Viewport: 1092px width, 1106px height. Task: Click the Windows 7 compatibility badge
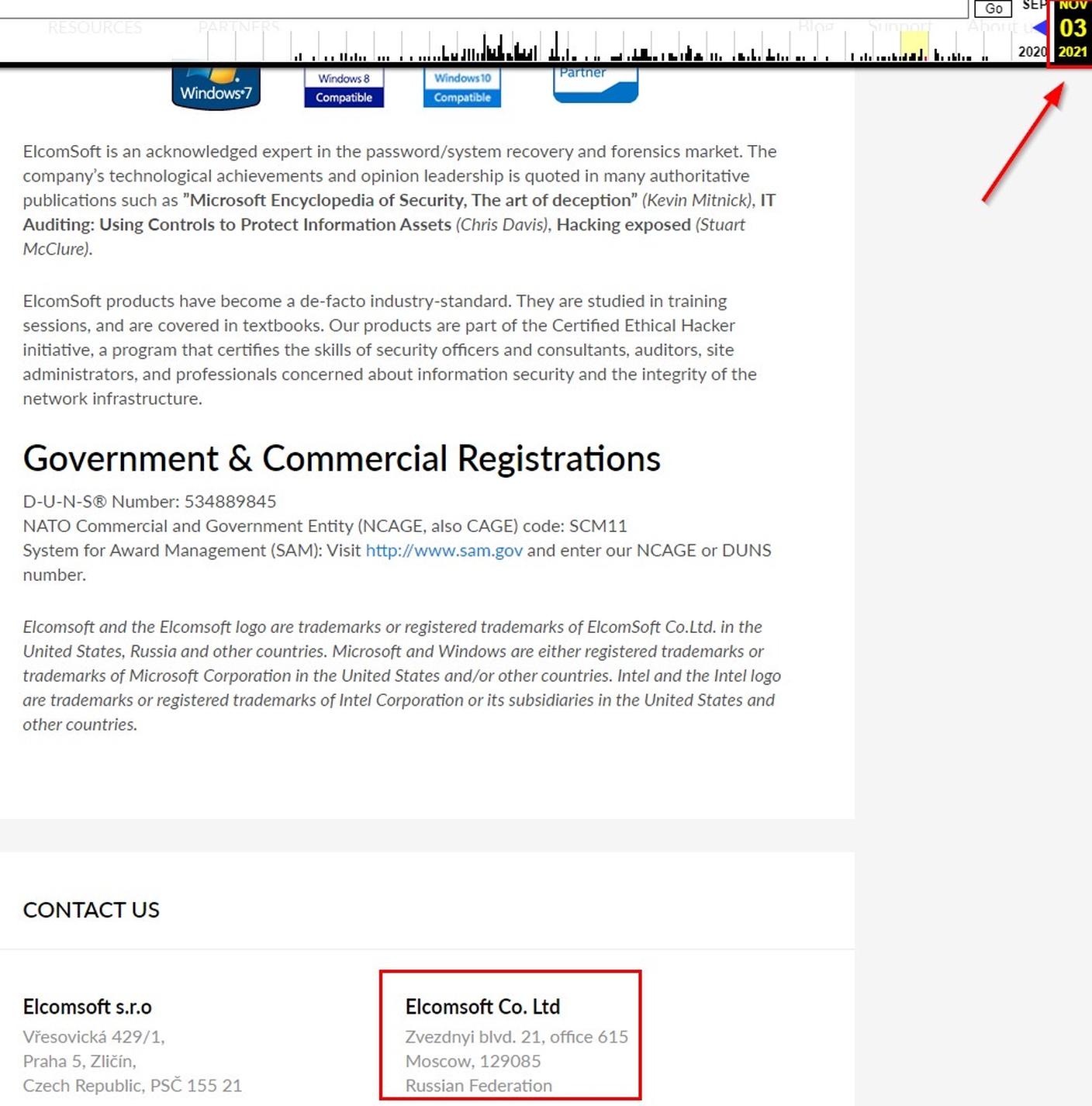(216, 89)
